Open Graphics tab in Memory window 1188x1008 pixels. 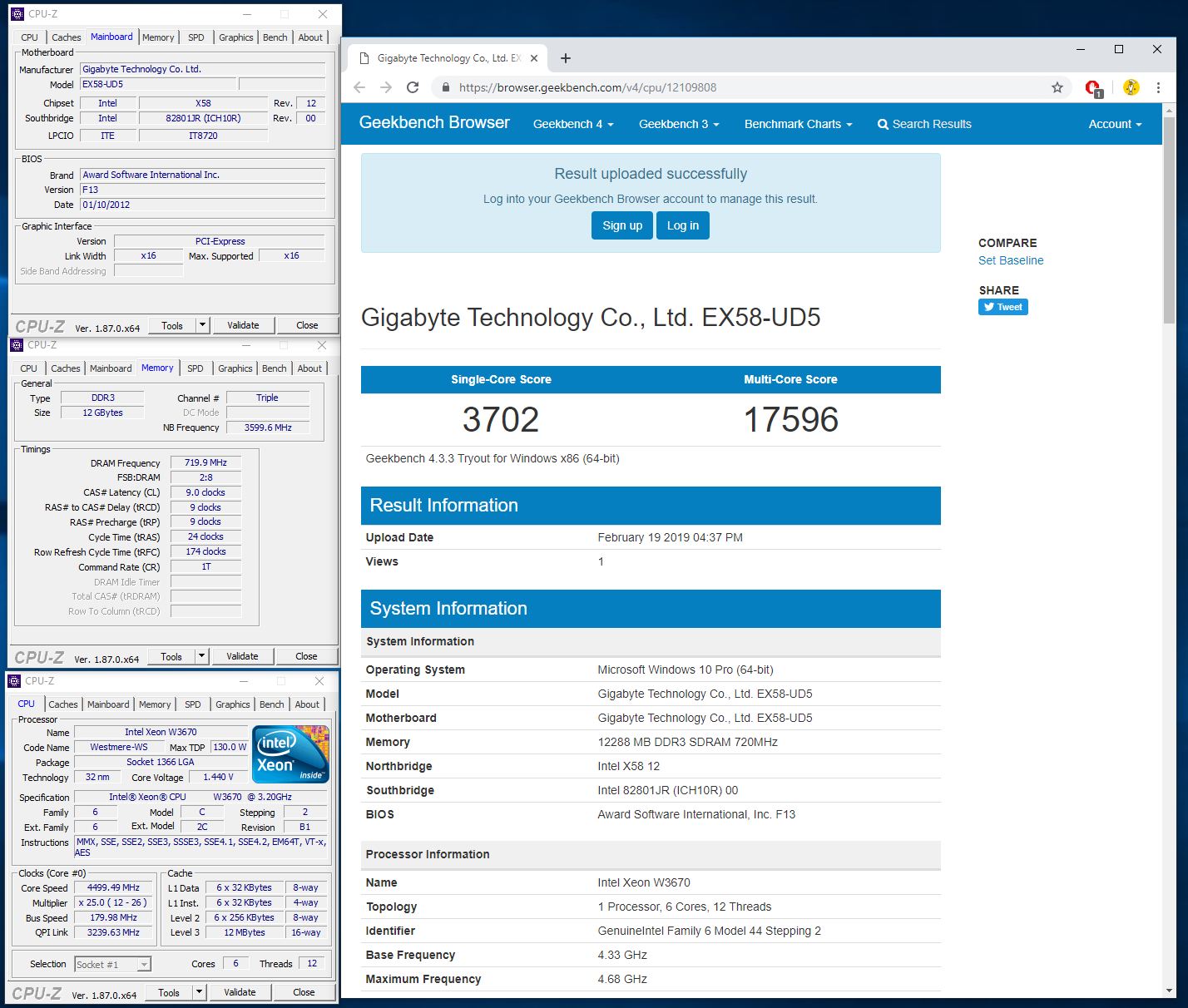[x=235, y=368]
